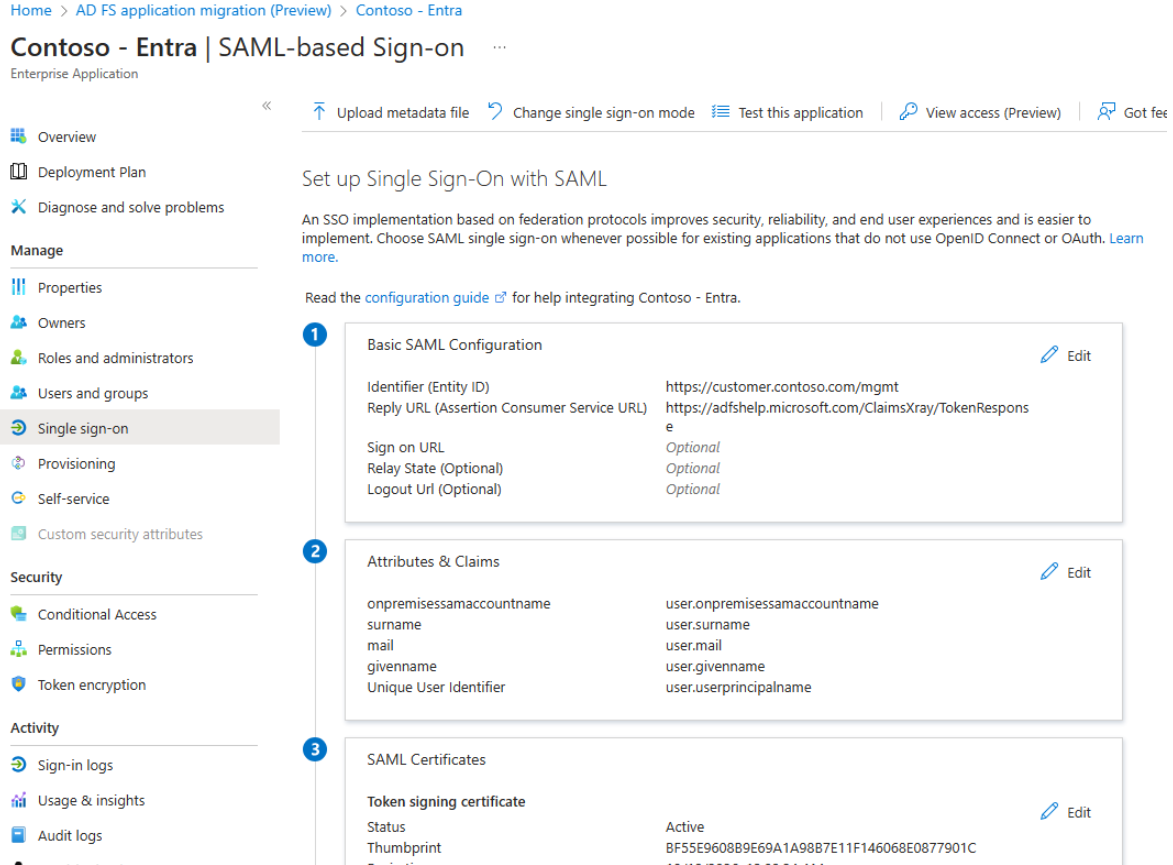Edit Attributes & Claims via Edit label
The width and height of the screenshot is (1173, 865).
[x=1079, y=573]
